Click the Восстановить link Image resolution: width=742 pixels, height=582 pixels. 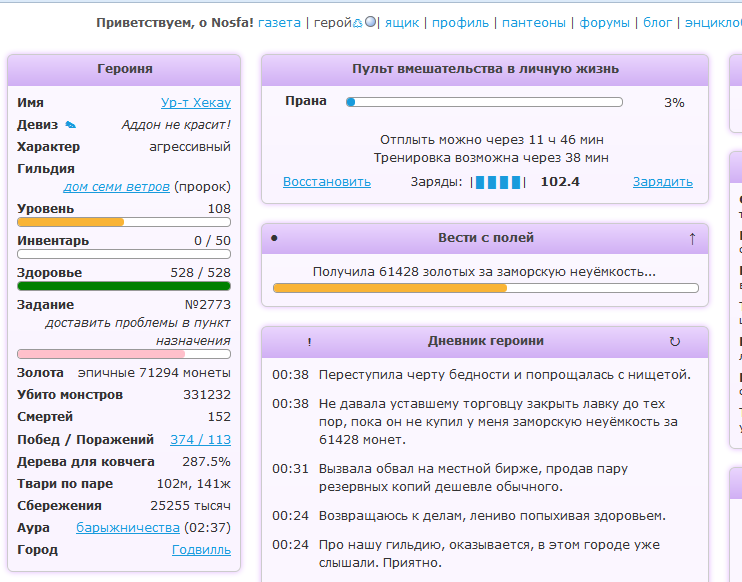pyautogui.click(x=326, y=182)
